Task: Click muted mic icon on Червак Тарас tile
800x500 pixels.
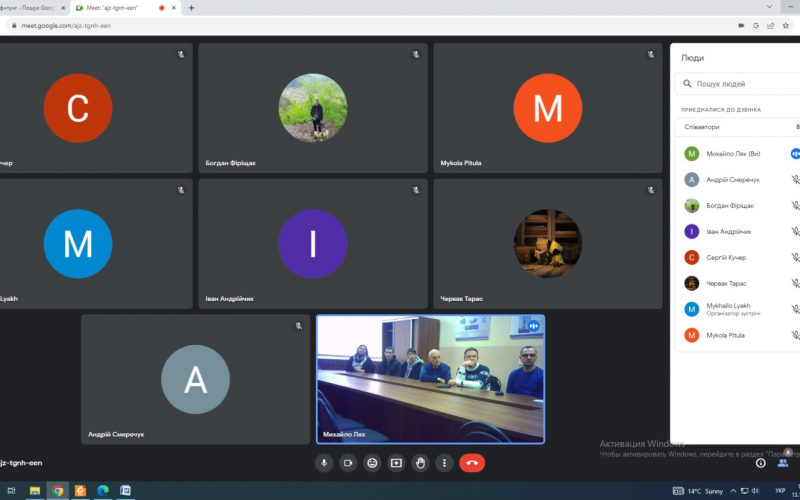Action: pos(651,190)
